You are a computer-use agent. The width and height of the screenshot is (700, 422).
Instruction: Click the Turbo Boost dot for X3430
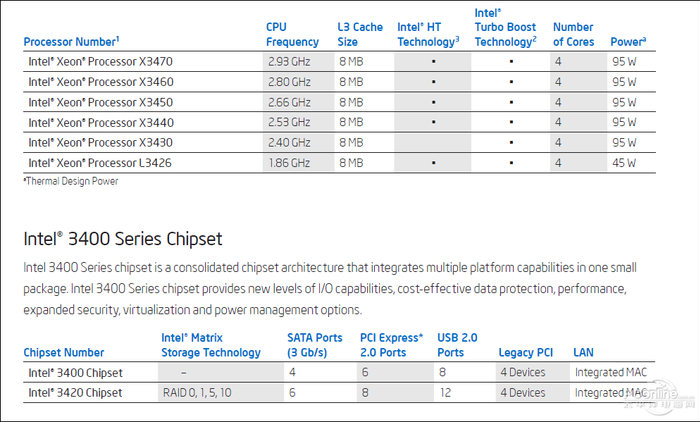point(511,142)
